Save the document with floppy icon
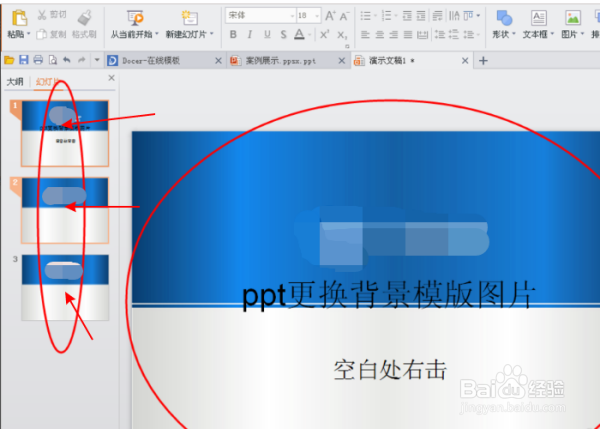 (x=24, y=60)
